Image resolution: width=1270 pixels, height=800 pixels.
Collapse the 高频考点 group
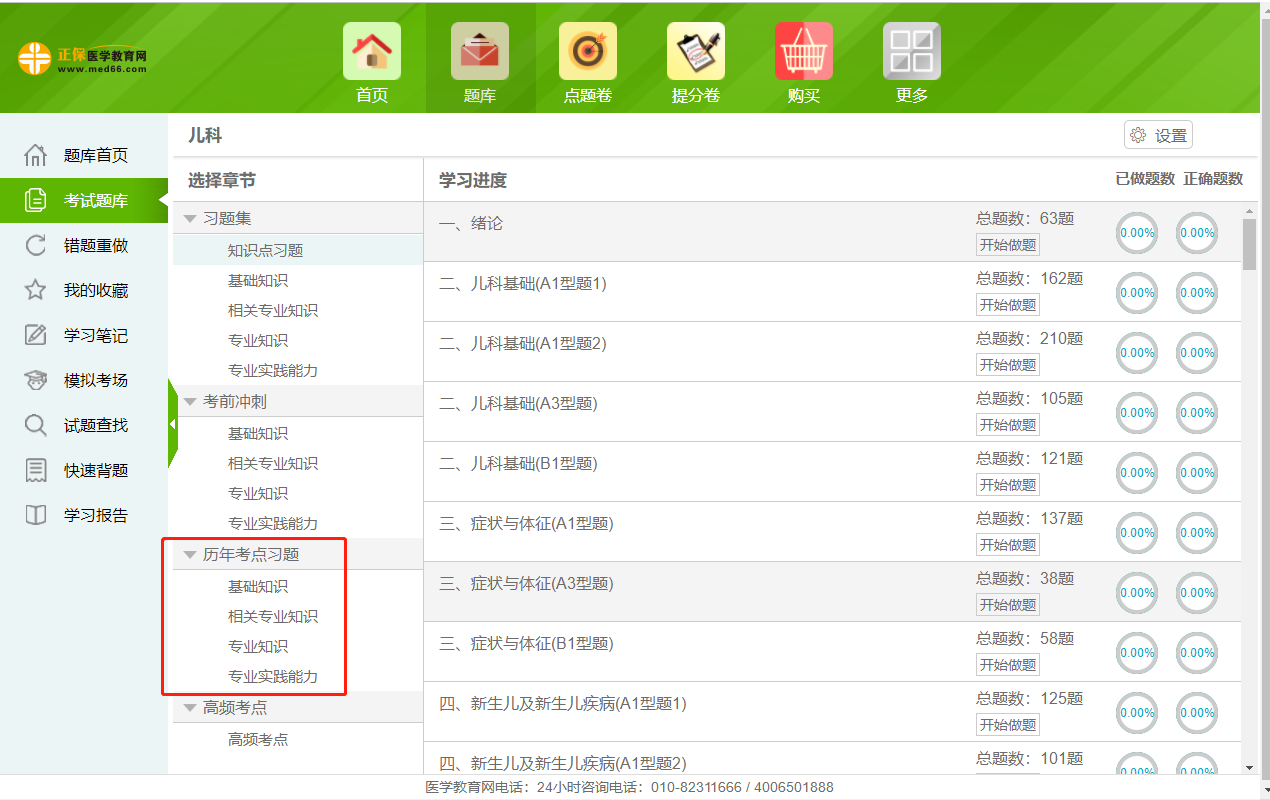(x=191, y=707)
